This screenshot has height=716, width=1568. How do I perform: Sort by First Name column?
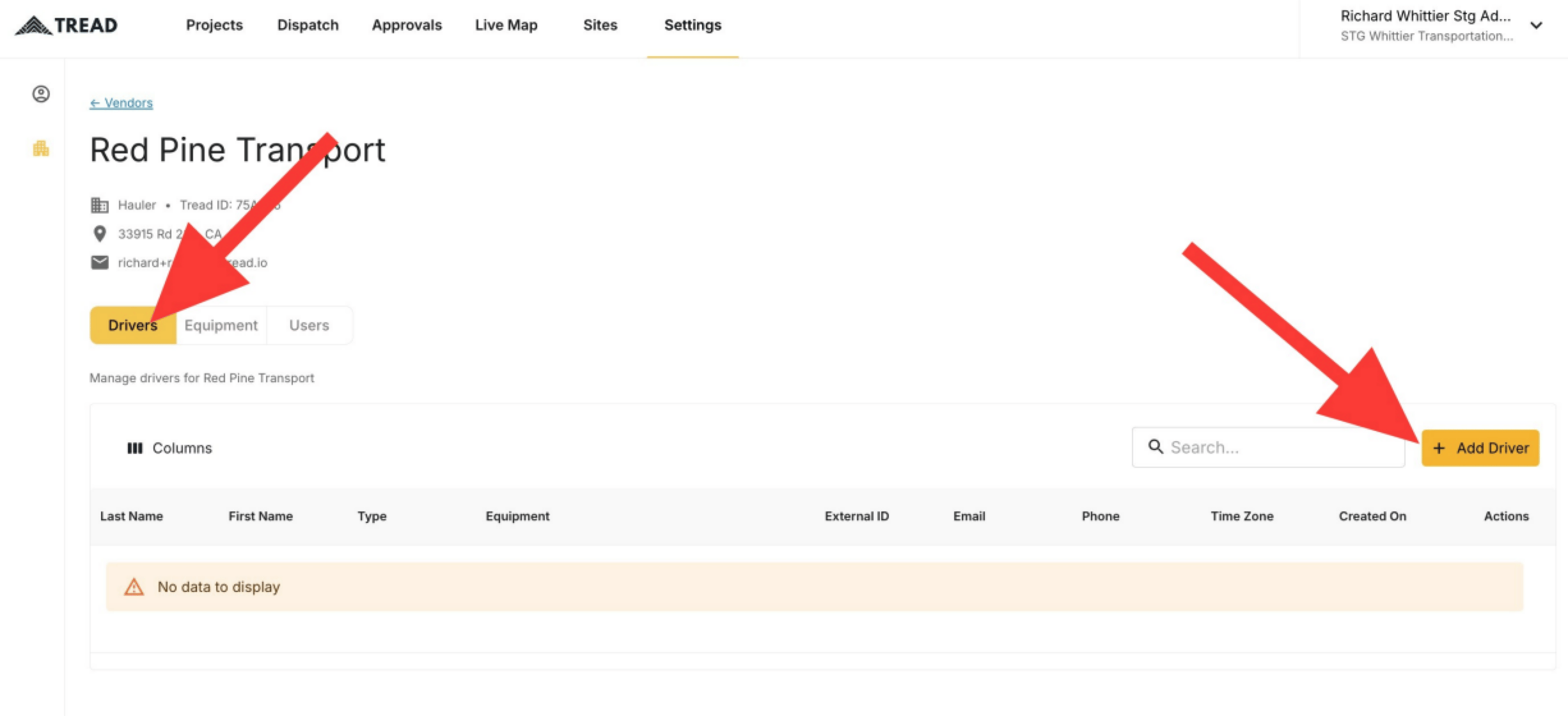pyautogui.click(x=260, y=516)
